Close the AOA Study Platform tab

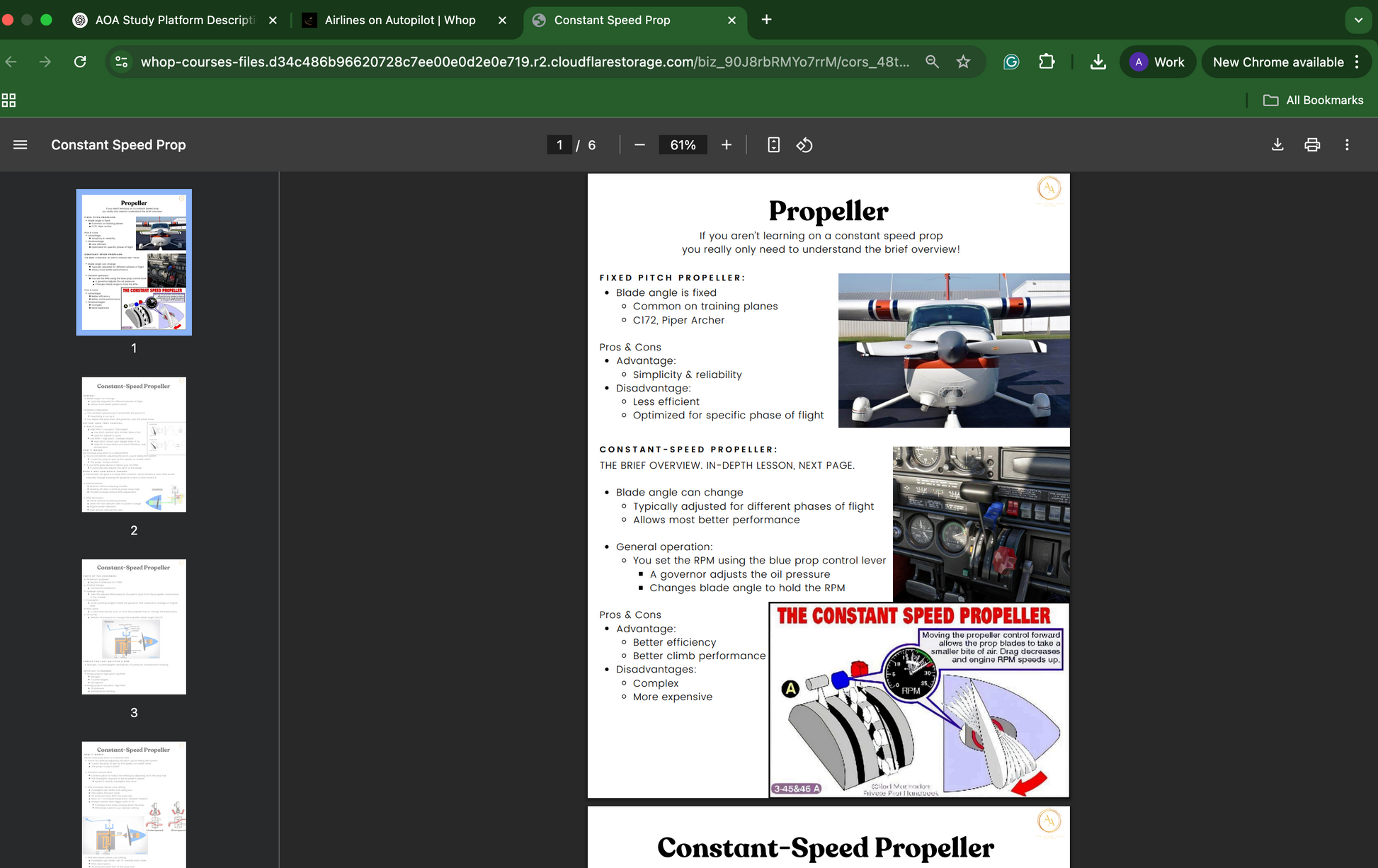tap(273, 20)
